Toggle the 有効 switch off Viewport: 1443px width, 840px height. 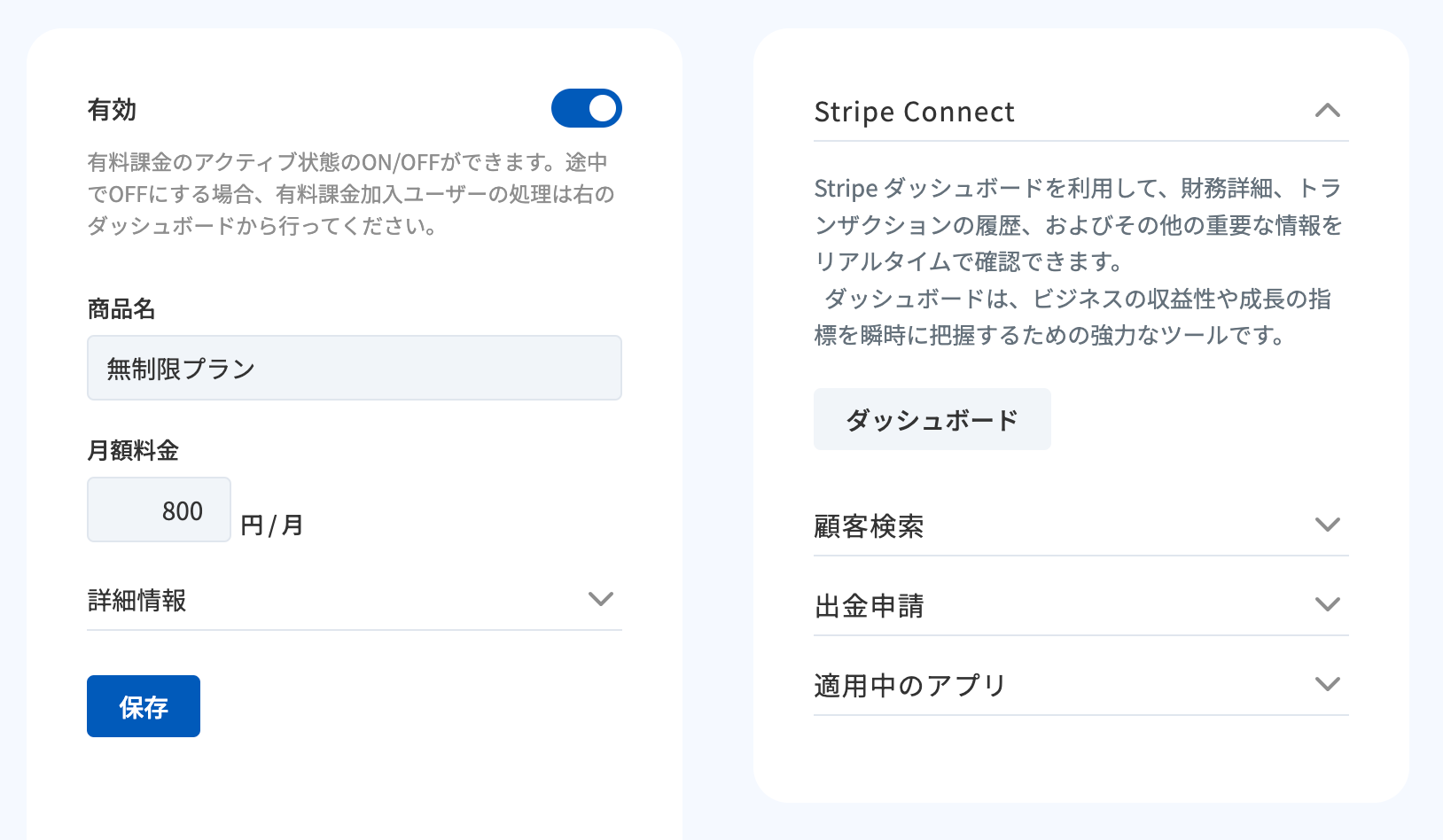point(586,108)
